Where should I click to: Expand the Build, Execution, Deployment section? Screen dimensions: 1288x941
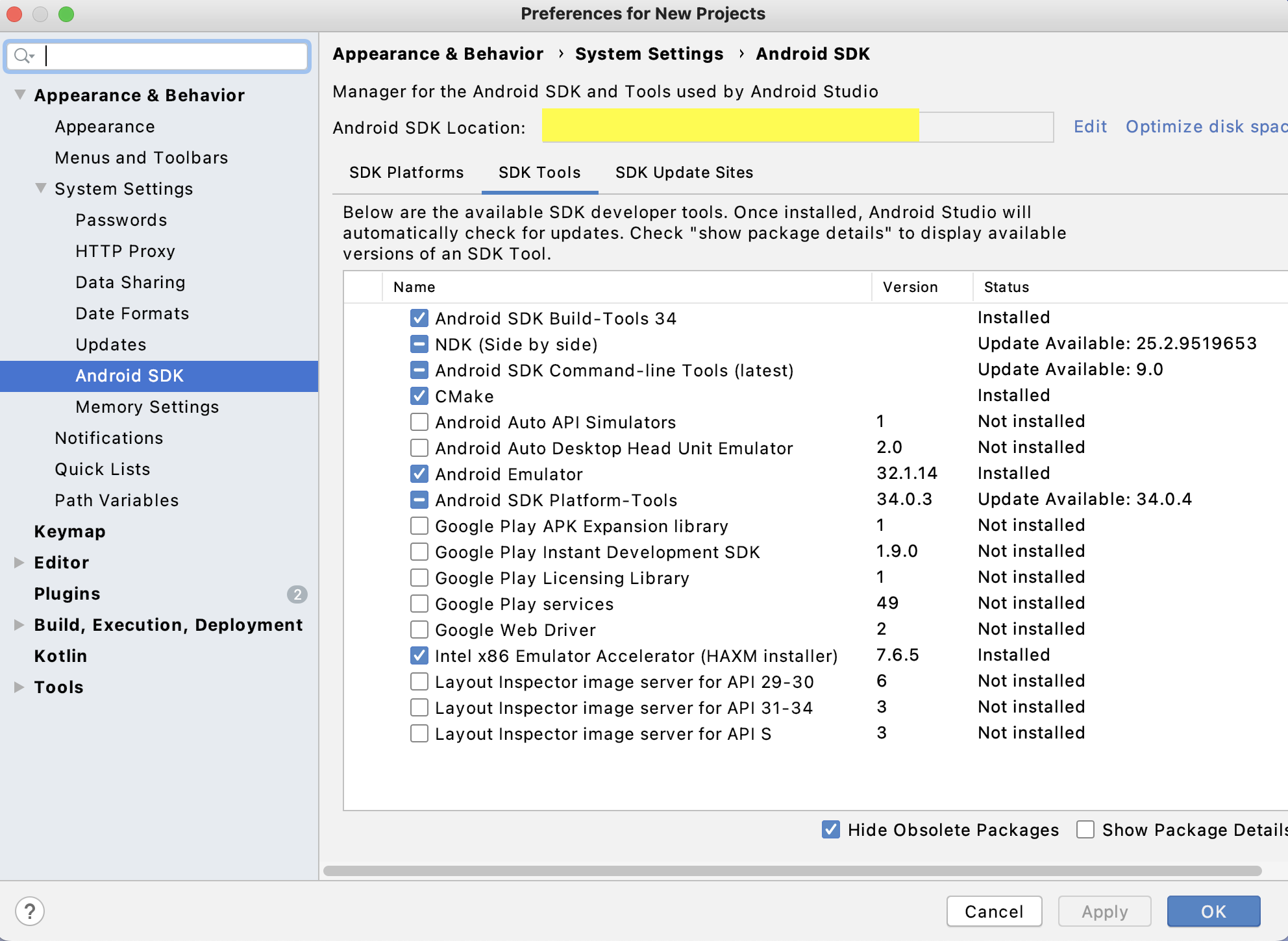[x=19, y=624]
